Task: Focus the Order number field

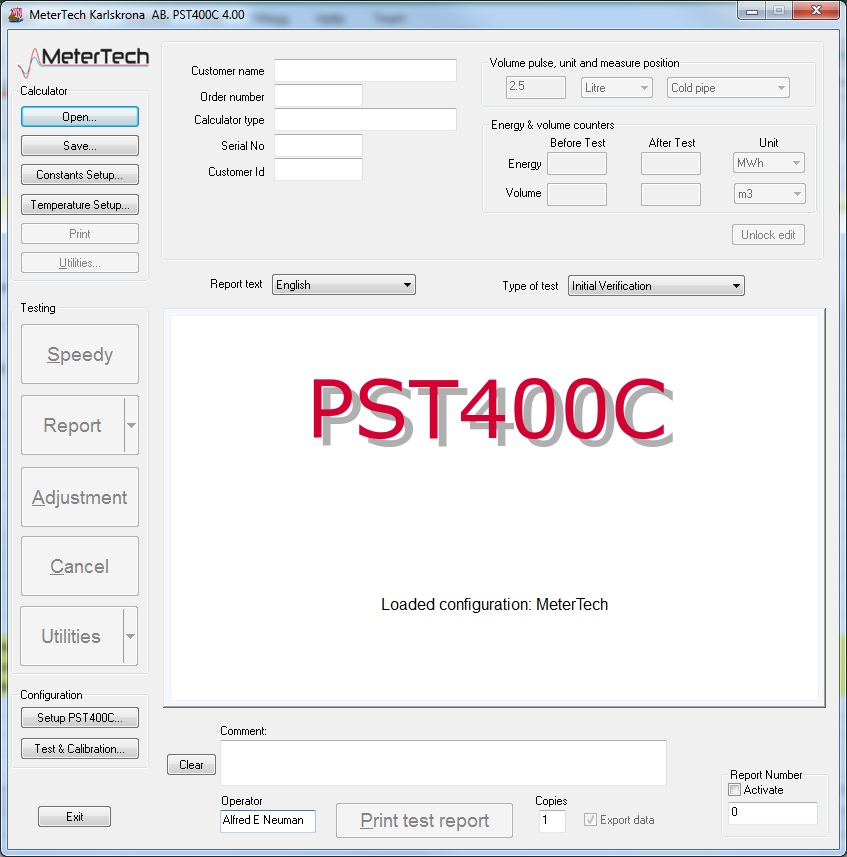Action: [319, 96]
